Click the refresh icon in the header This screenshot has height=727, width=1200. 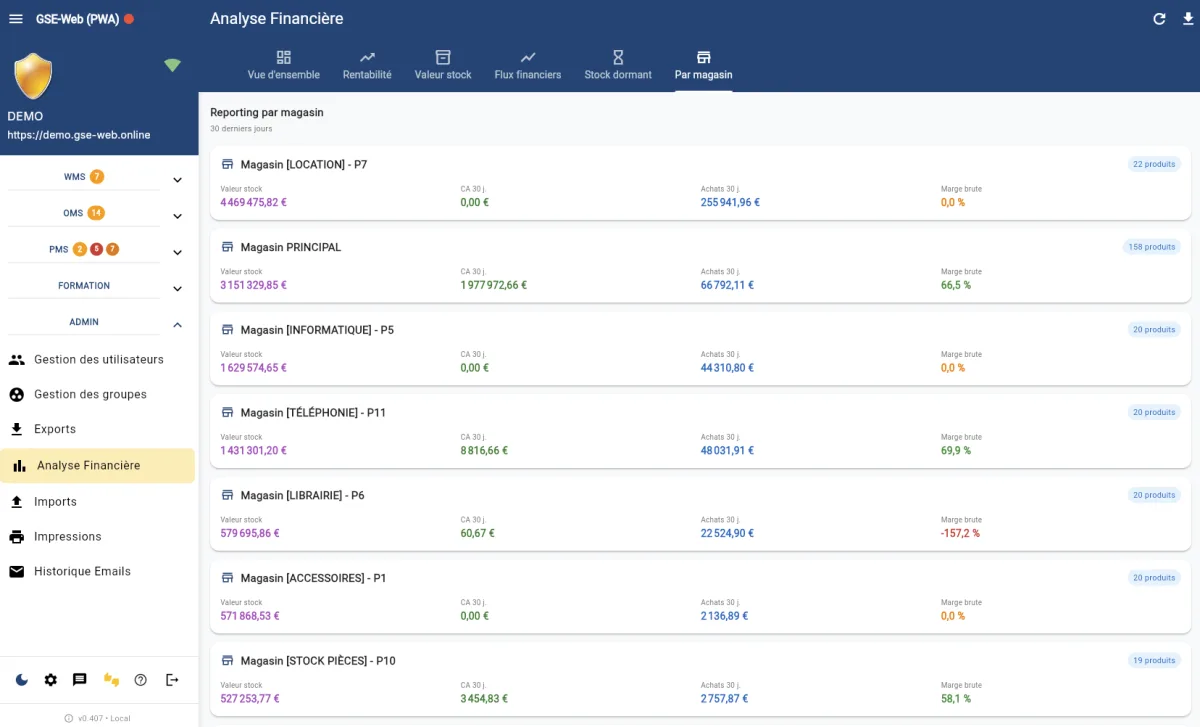coord(1159,19)
